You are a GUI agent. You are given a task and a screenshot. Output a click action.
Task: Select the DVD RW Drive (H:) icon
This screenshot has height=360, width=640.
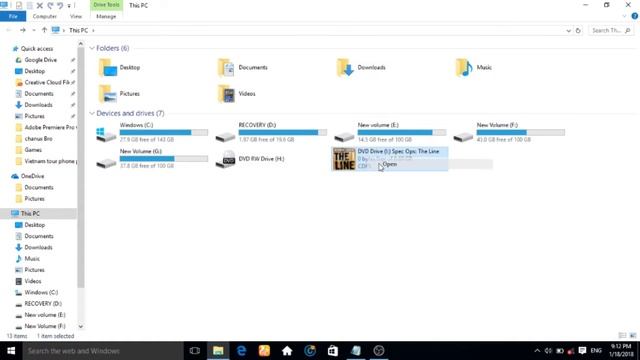[225, 160]
